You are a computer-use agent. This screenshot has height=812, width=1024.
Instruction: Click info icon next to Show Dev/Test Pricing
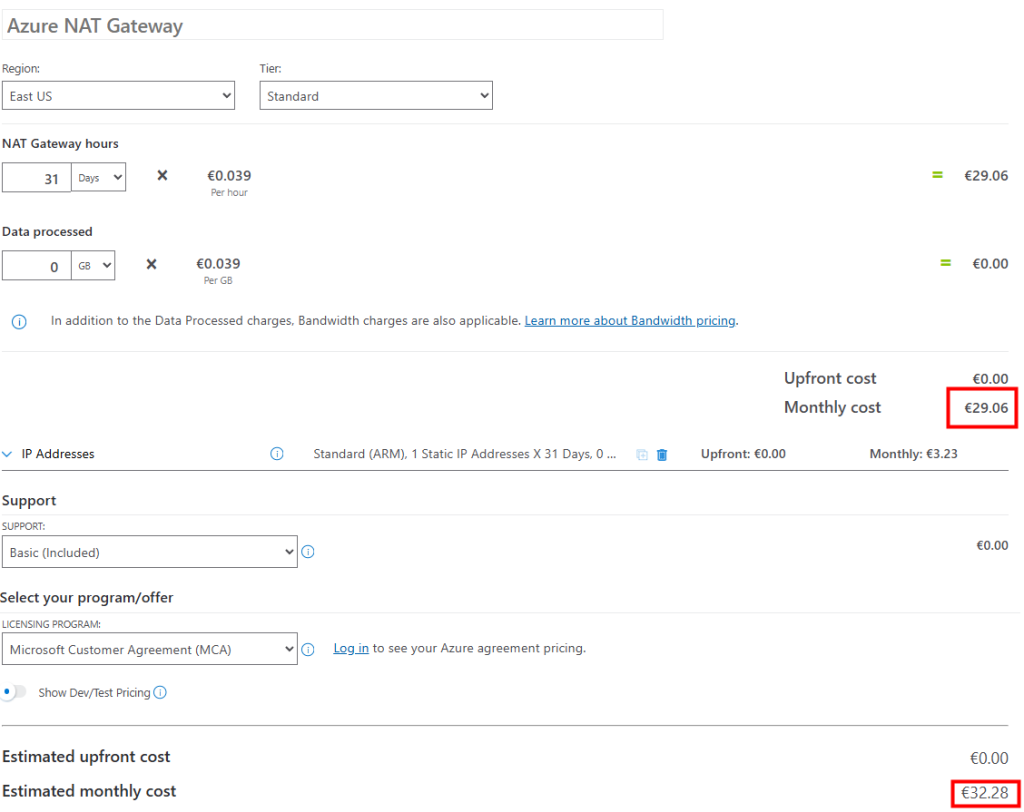click(160, 692)
